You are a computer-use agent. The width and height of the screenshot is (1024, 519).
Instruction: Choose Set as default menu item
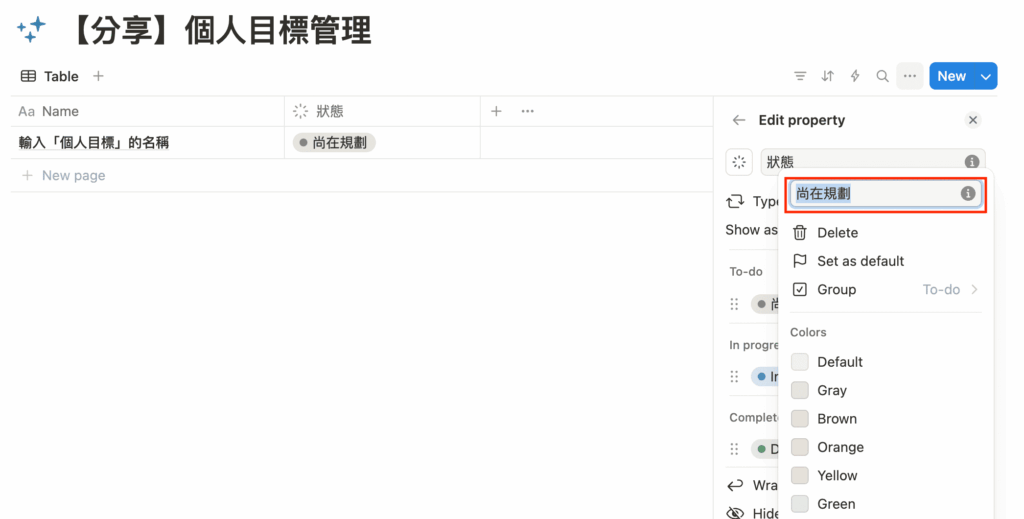[860, 261]
